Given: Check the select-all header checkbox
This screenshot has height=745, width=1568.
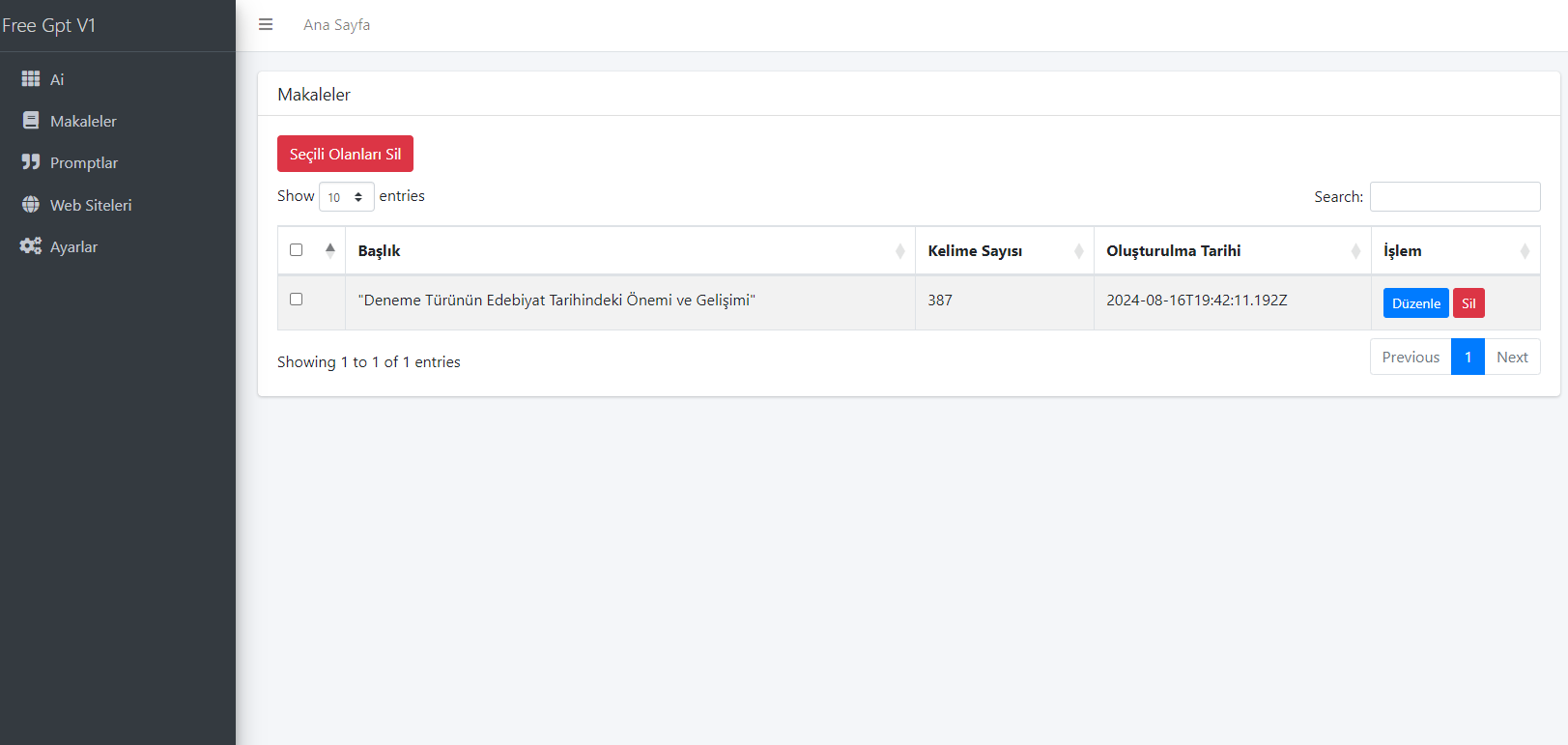Looking at the screenshot, I should (x=297, y=249).
